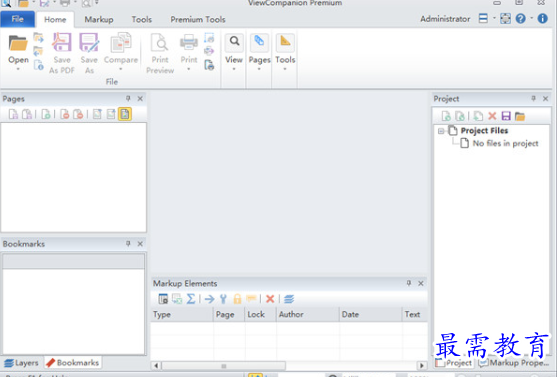Click the markup list settings icon
This screenshot has width=557, height=377.
pos(163,299)
